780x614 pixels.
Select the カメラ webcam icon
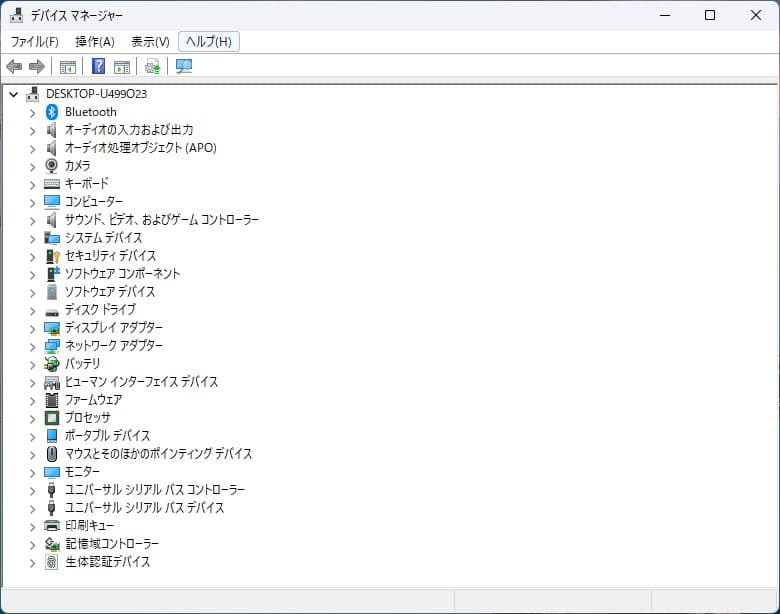(x=52, y=166)
